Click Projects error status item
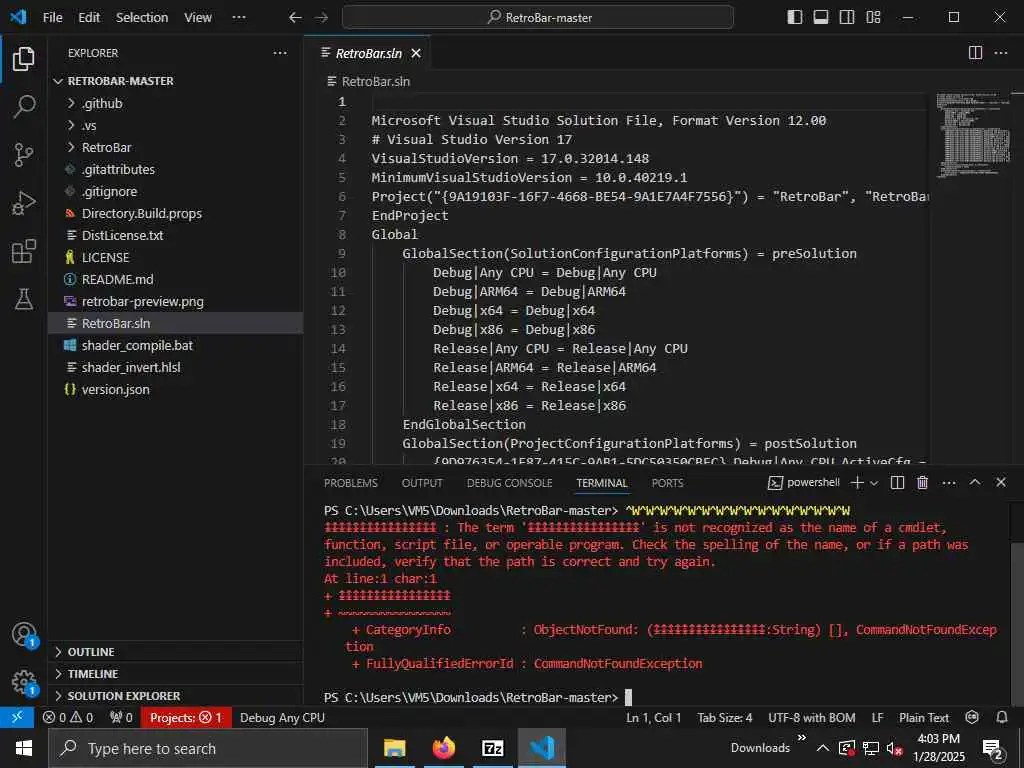1024x768 pixels. coord(185,718)
